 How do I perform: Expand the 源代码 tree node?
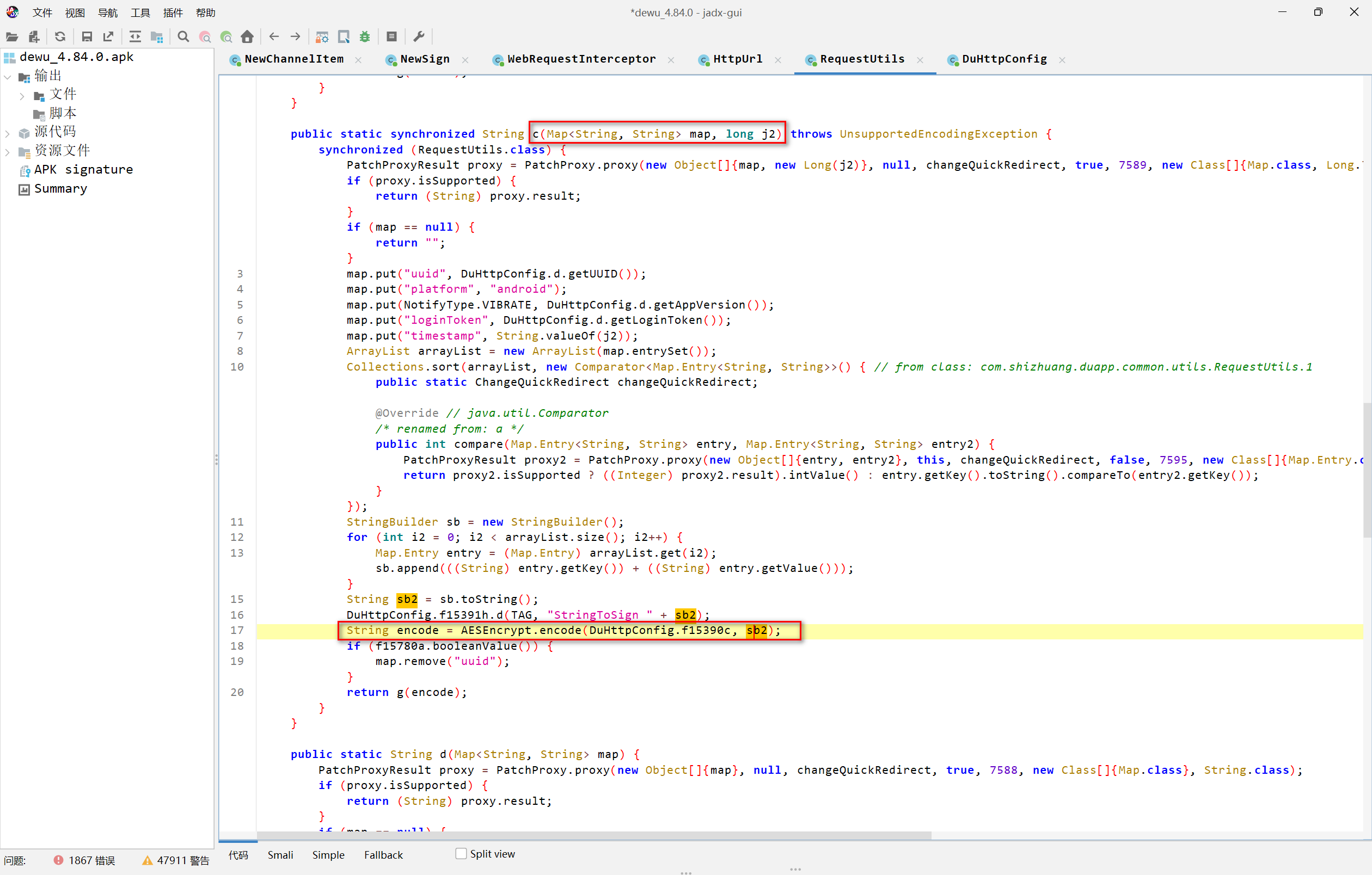pyautogui.click(x=8, y=133)
